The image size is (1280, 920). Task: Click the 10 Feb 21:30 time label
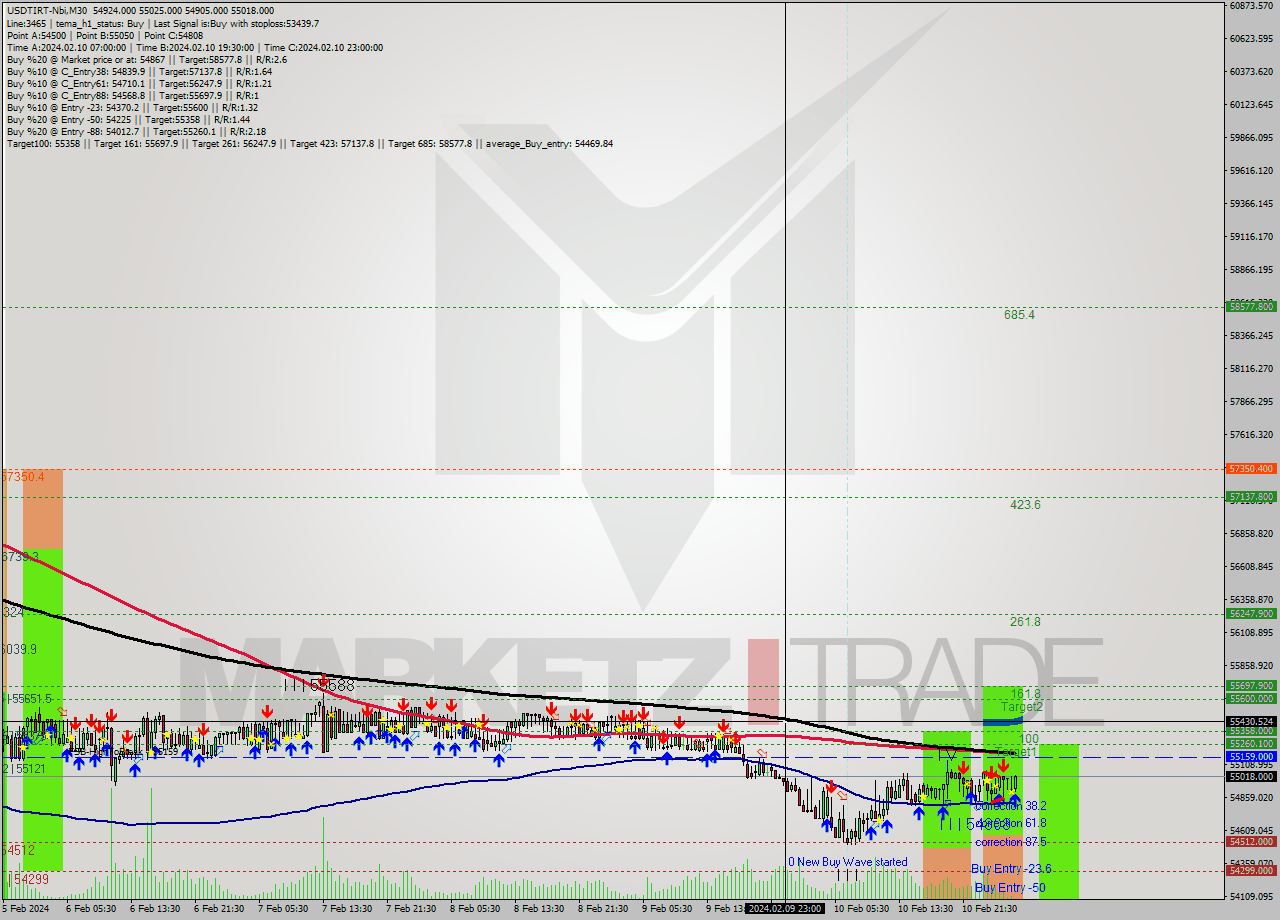click(989, 909)
